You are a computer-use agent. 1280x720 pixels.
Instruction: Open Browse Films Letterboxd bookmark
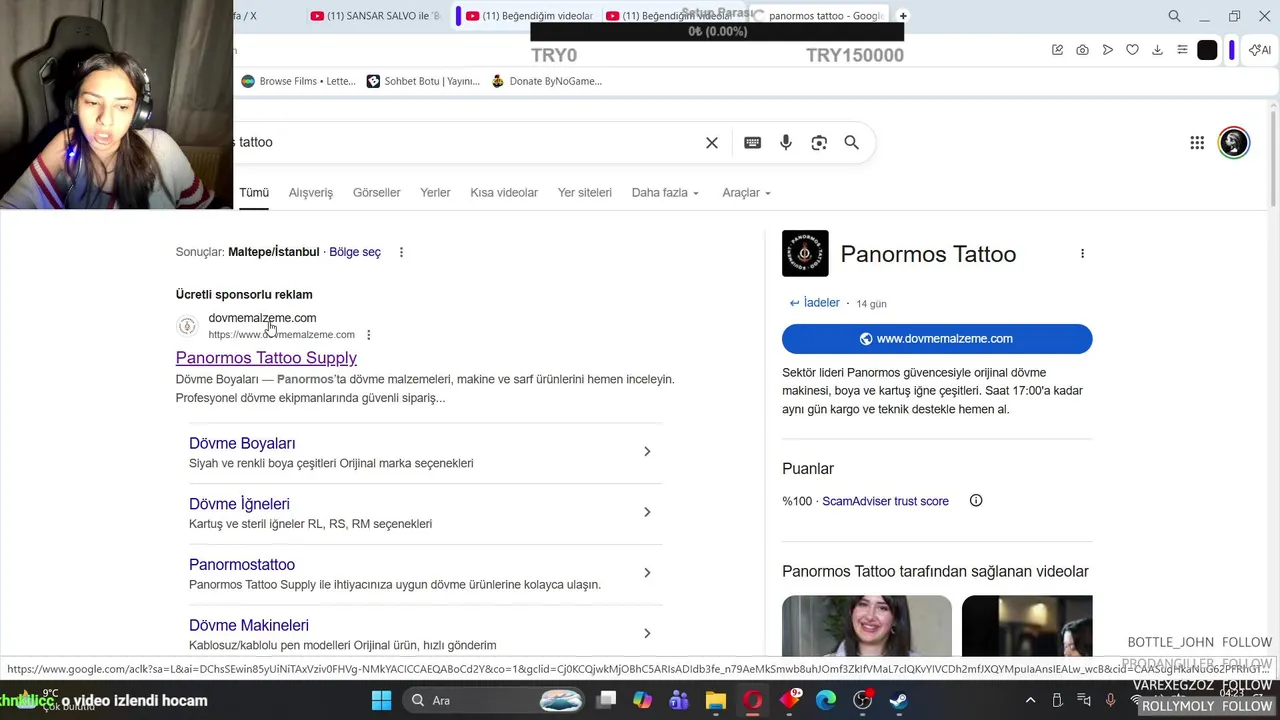[298, 81]
